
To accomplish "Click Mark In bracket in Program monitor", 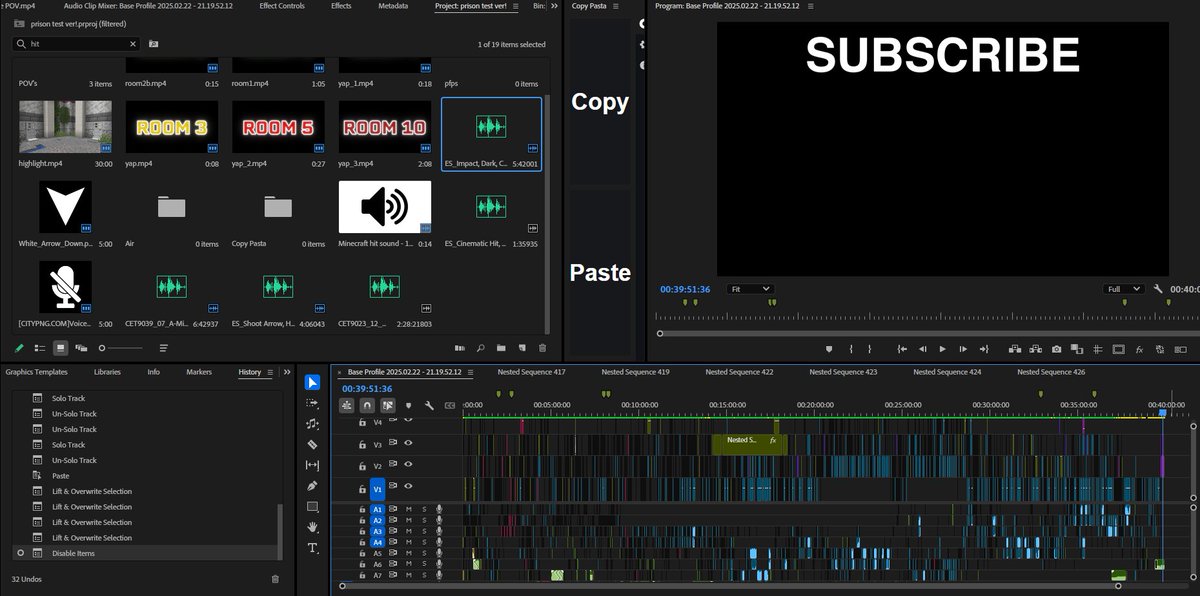I will [x=850, y=349].
